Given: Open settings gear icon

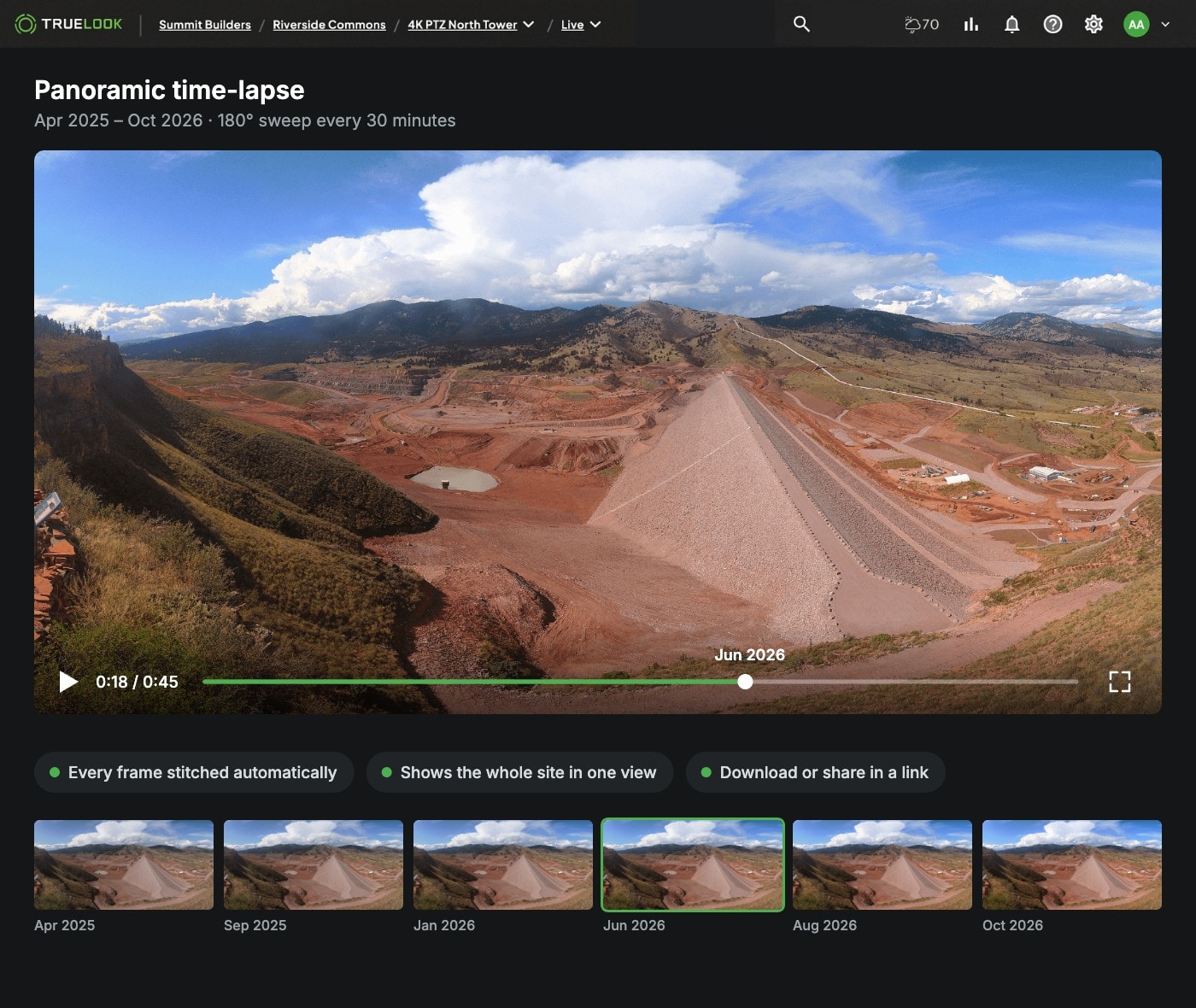Looking at the screenshot, I should coord(1093,24).
